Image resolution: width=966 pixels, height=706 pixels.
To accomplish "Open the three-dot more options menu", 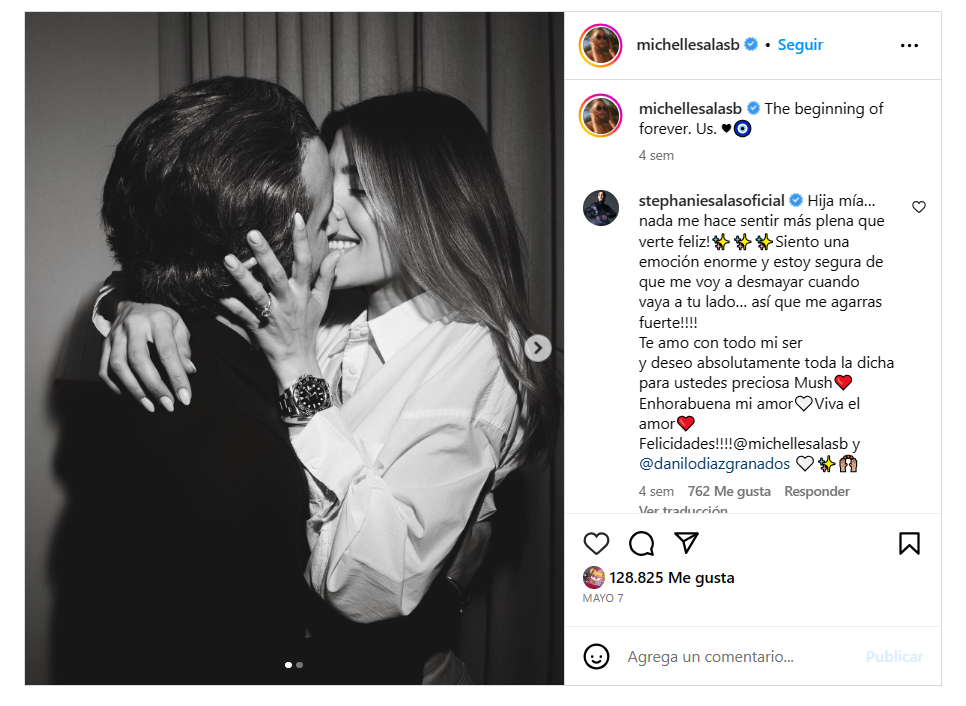I will click(909, 45).
